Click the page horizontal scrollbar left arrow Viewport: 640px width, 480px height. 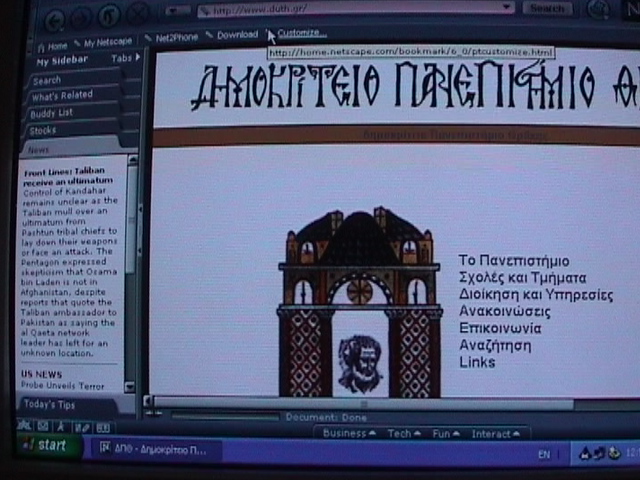pos(148,402)
